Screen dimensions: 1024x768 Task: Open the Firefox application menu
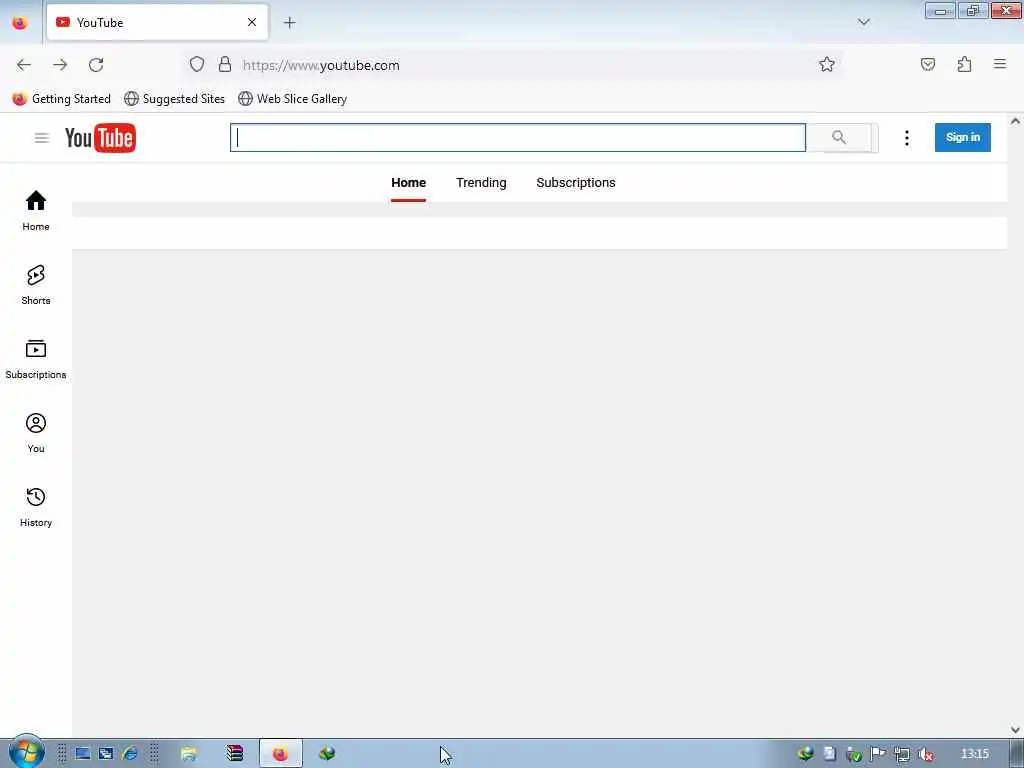1000,64
